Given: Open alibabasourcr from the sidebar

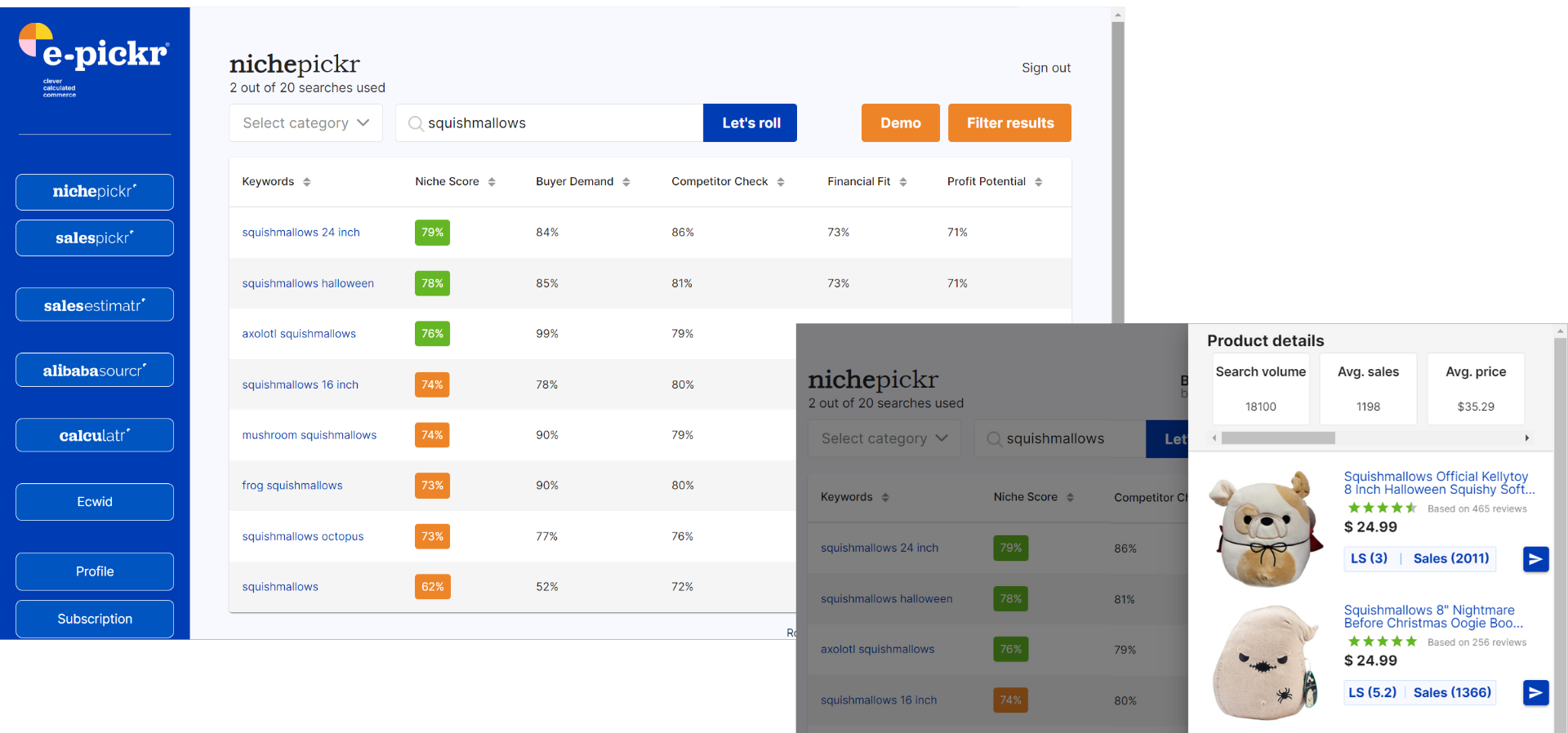Looking at the screenshot, I should pos(95,370).
